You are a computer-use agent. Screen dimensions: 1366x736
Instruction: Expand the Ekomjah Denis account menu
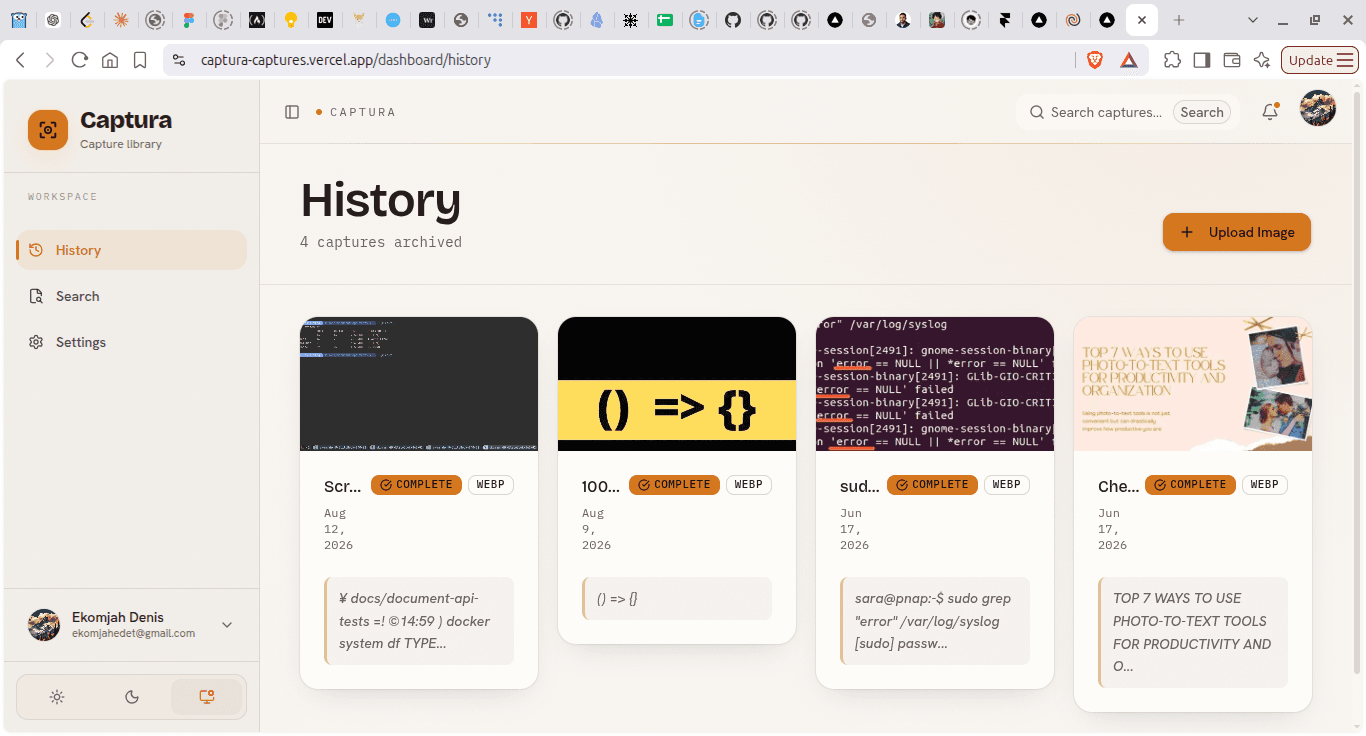tap(227, 625)
